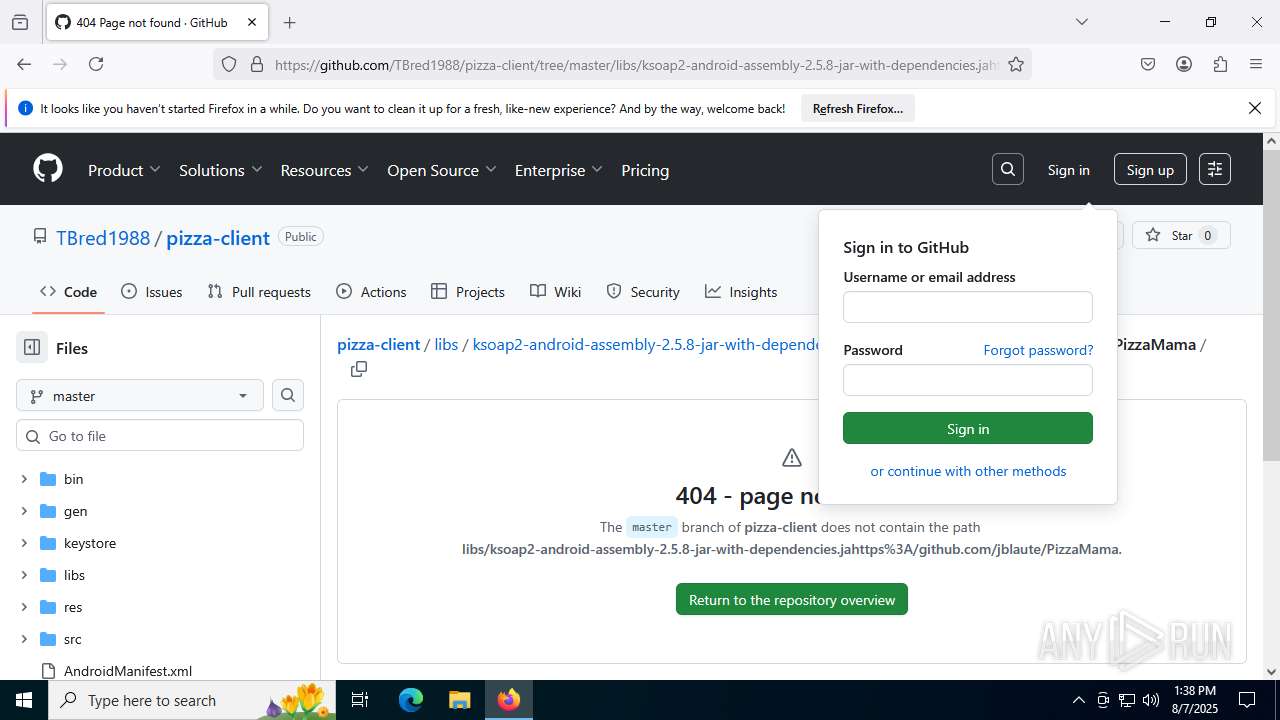Open the Pocket save icon in toolbar

pos(1148,64)
